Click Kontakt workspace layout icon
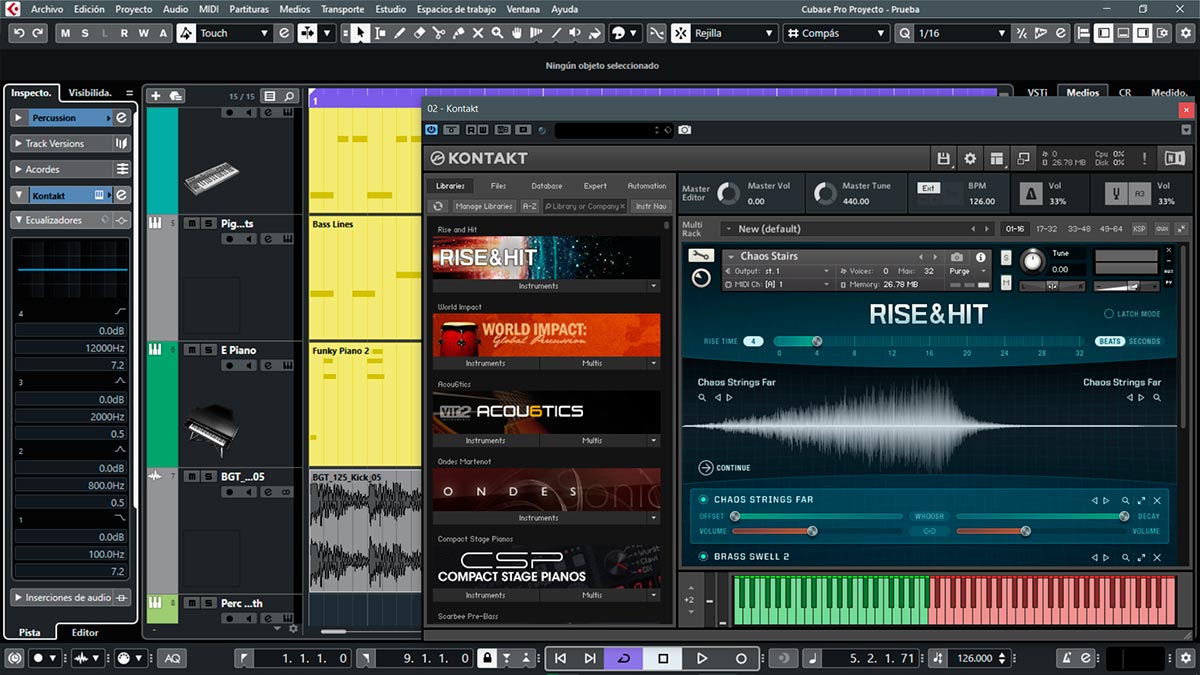Screen dimensions: 1200x675 [x=996, y=158]
